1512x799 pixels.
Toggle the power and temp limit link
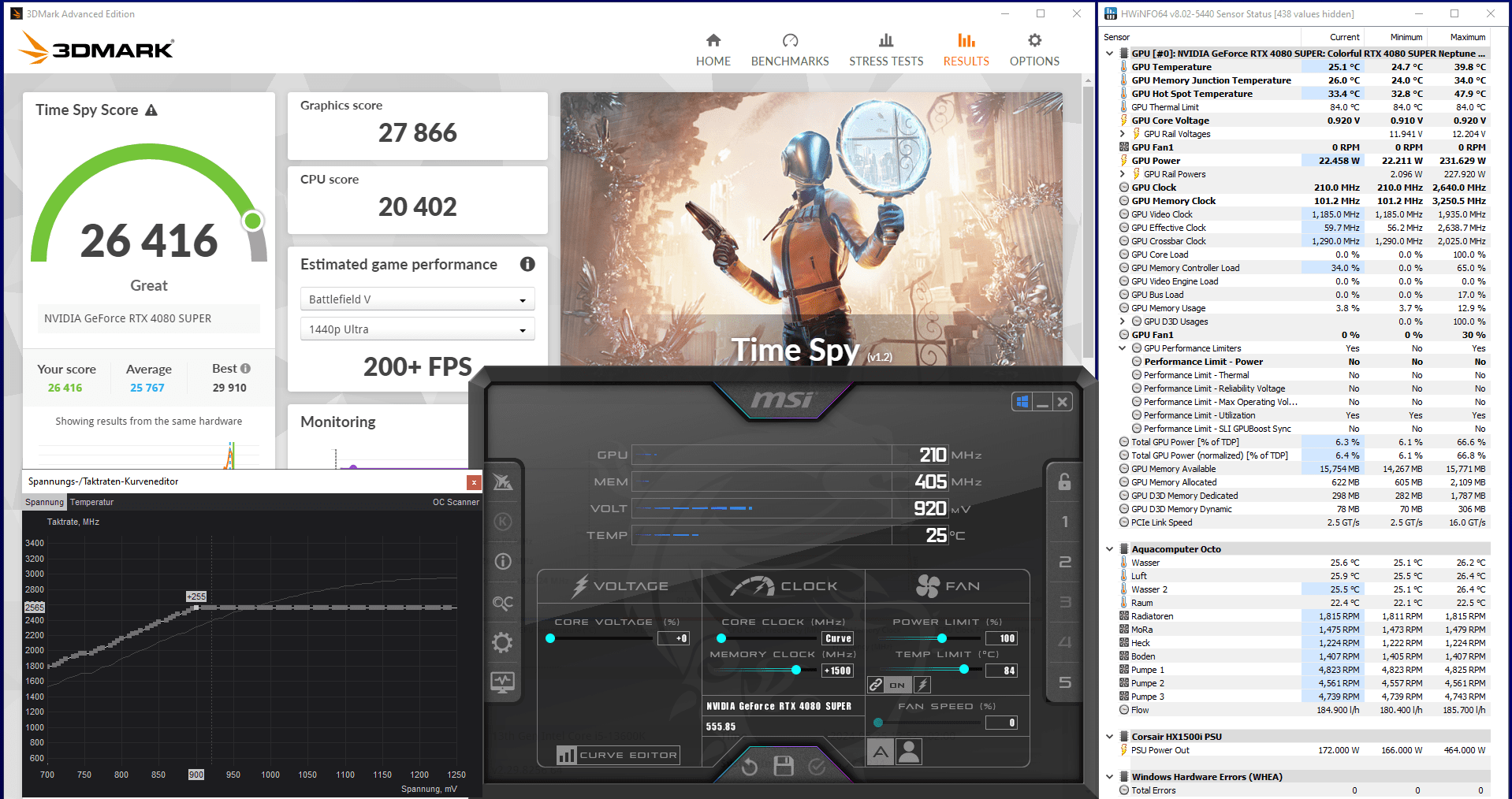[876, 685]
